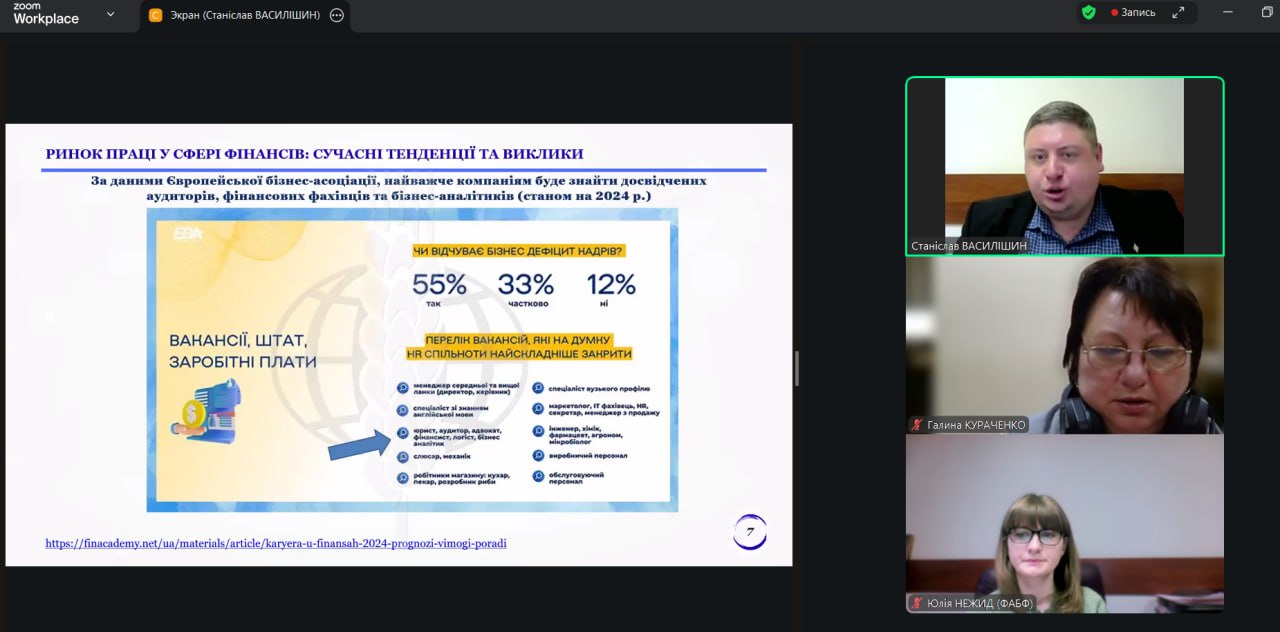Click the green encryption shield icon
The width and height of the screenshot is (1280, 632).
tap(1089, 12)
